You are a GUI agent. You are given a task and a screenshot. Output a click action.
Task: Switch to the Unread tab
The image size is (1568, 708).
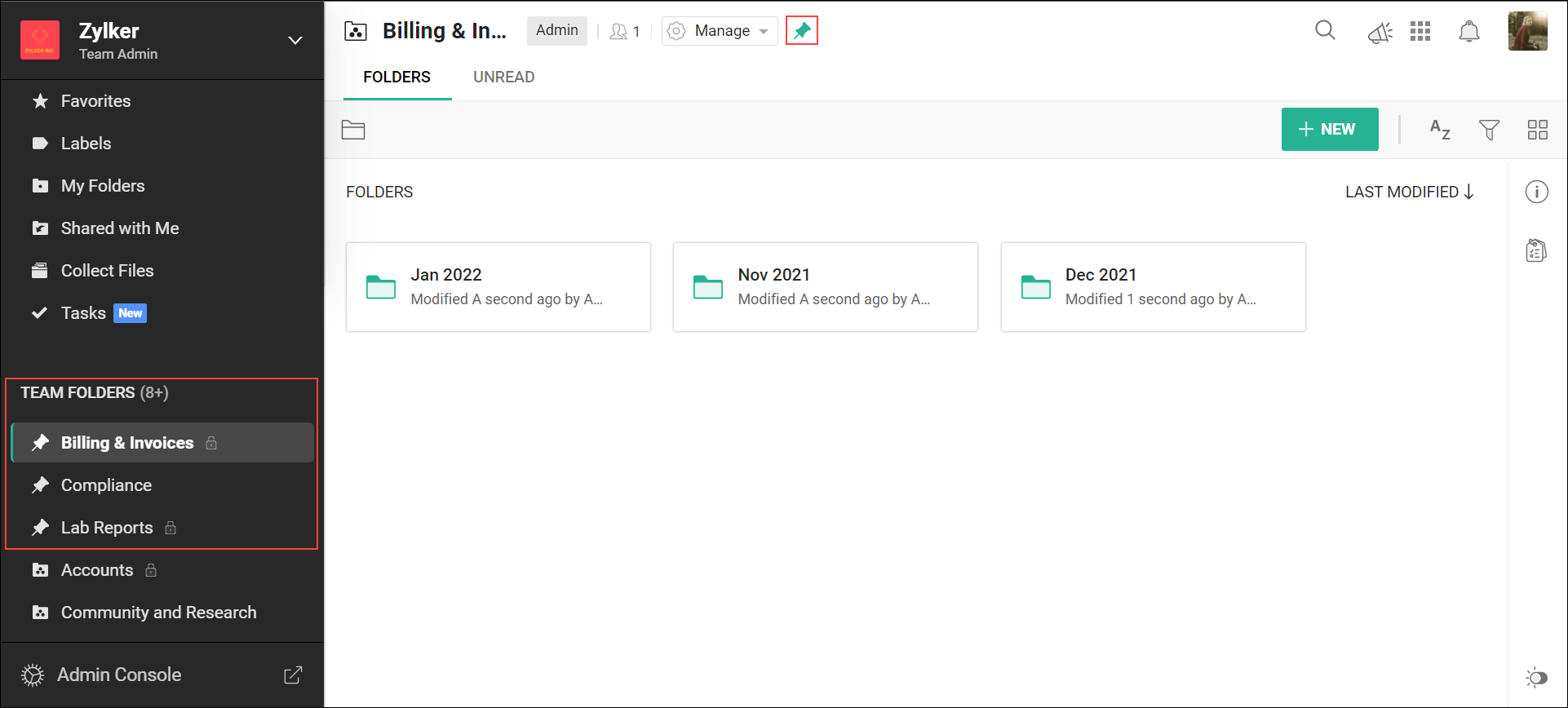point(503,77)
